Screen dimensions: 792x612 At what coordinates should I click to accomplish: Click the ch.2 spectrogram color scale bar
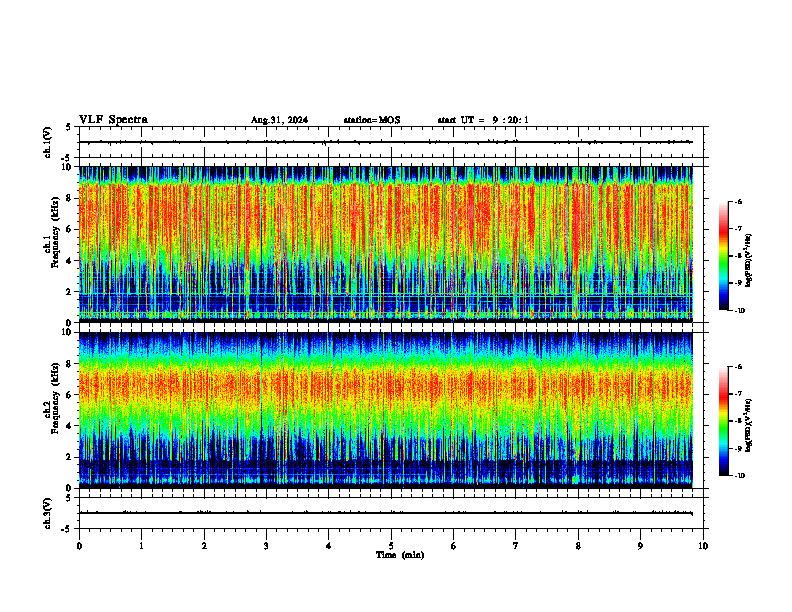click(724, 421)
